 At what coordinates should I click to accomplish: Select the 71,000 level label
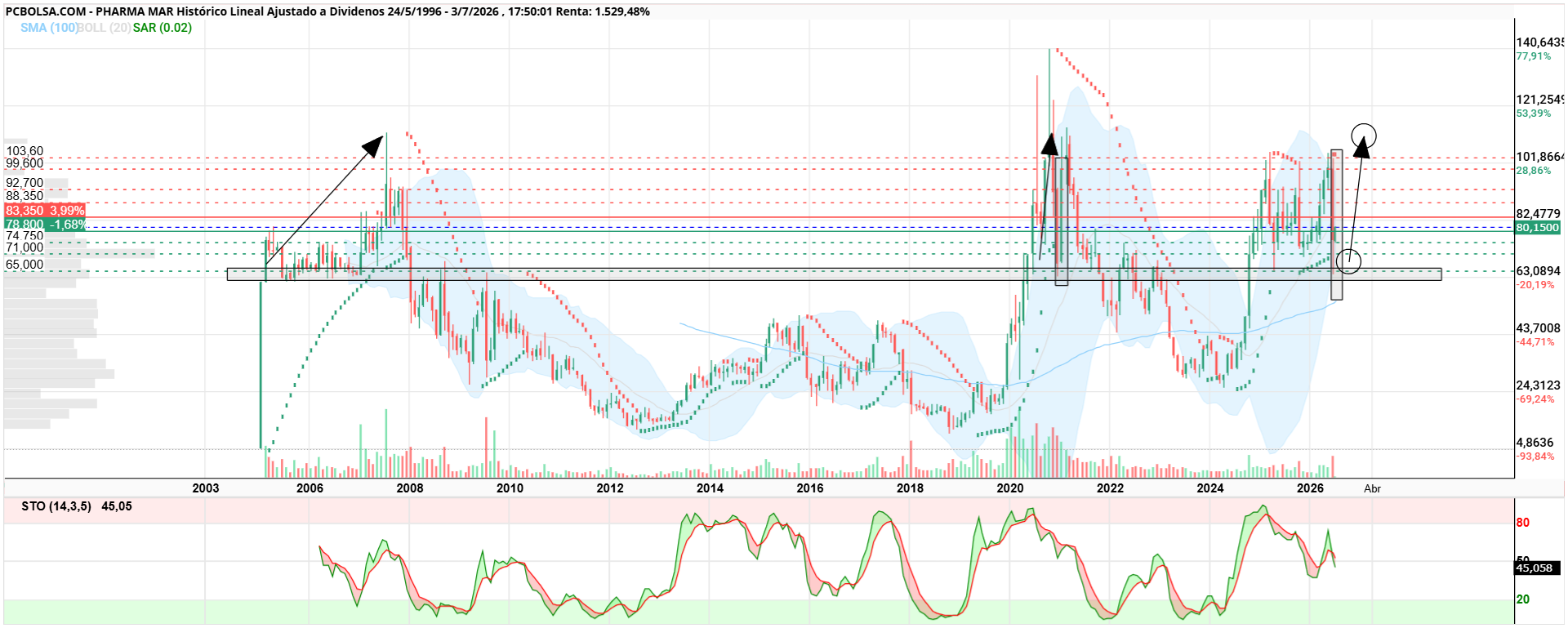24,247
